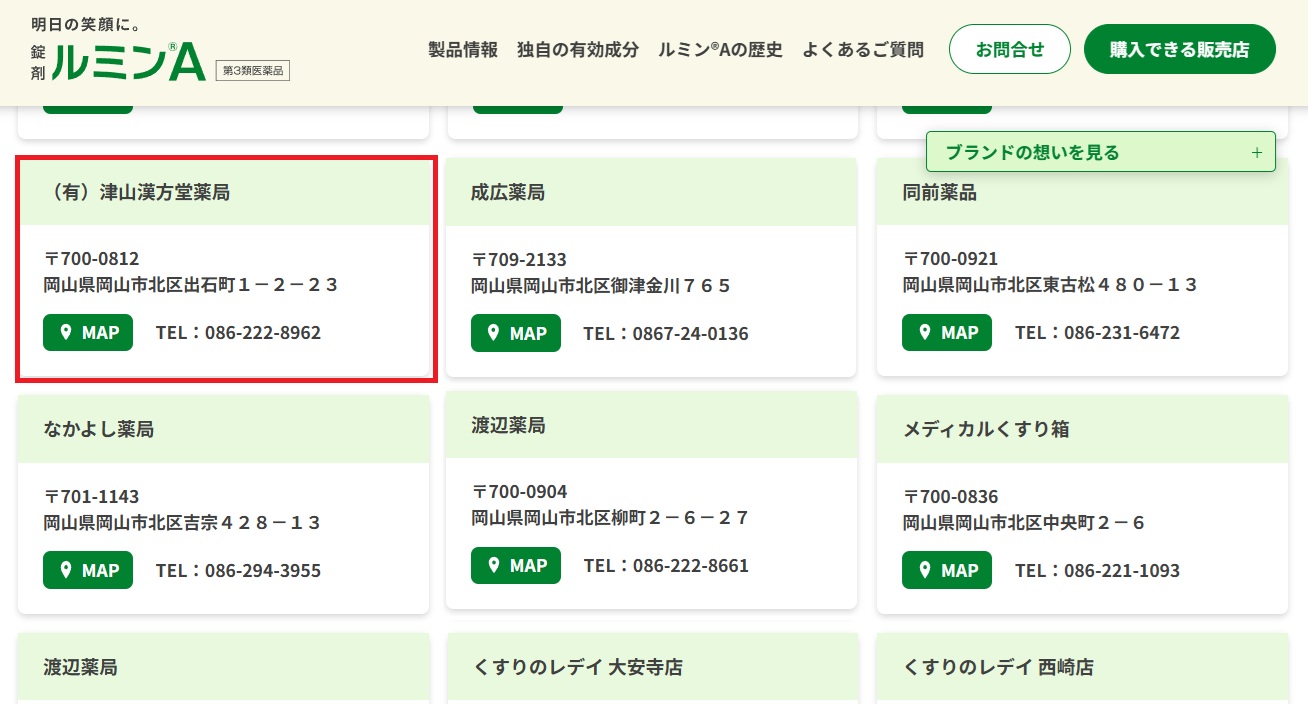Open the 独自の有効成分 menu item
The image size is (1308, 704).
coord(577,50)
